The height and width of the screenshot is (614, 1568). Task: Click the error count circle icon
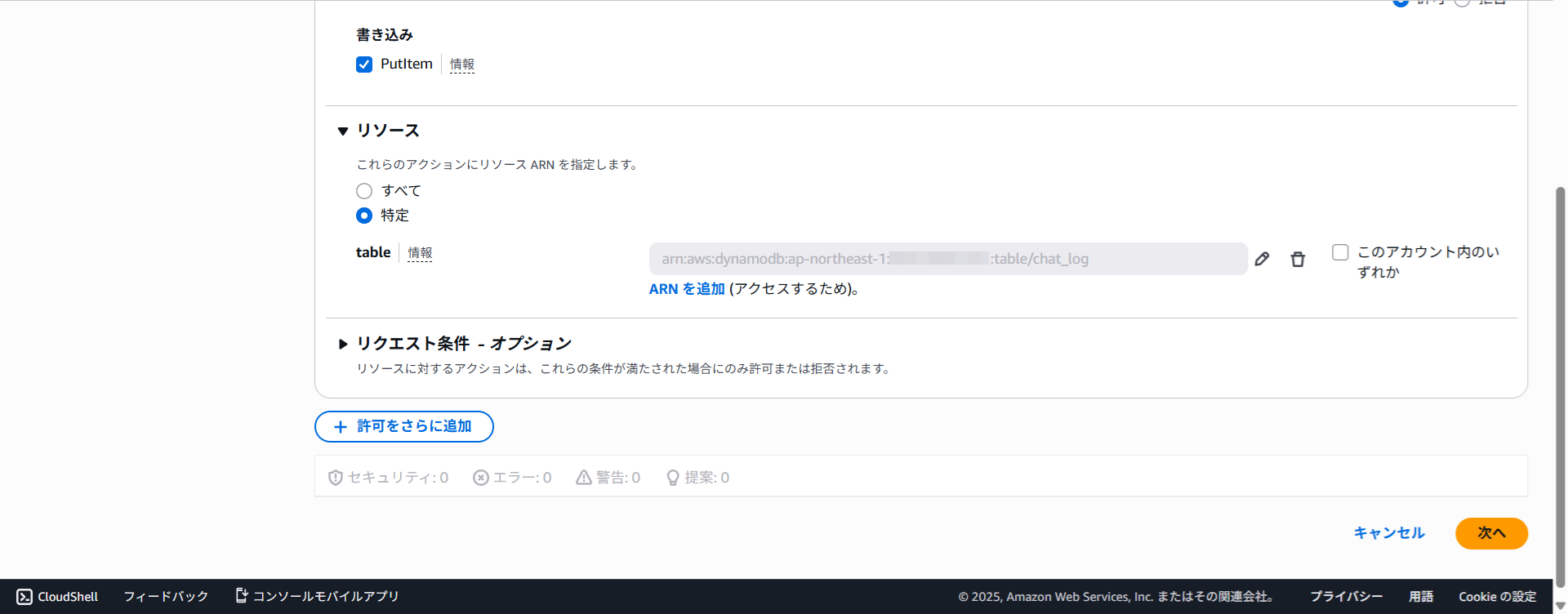tap(481, 478)
